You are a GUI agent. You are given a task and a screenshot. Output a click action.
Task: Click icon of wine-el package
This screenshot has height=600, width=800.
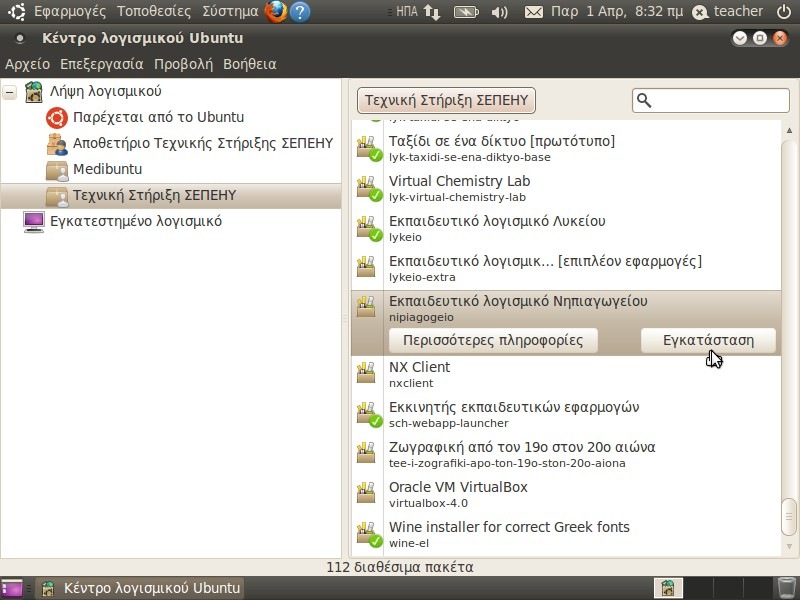(x=369, y=534)
